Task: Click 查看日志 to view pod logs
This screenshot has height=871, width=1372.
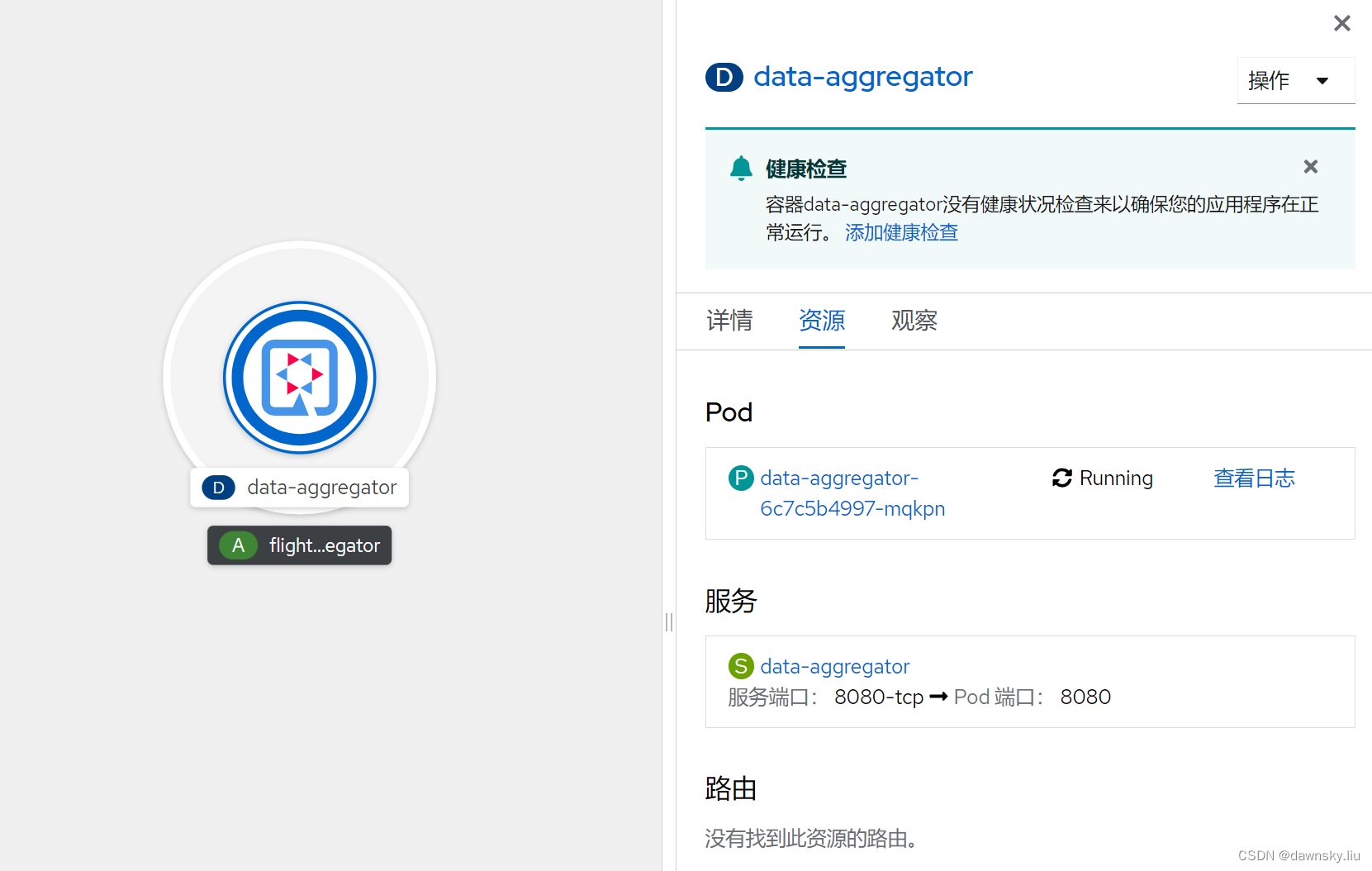Action: (1254, 478)
